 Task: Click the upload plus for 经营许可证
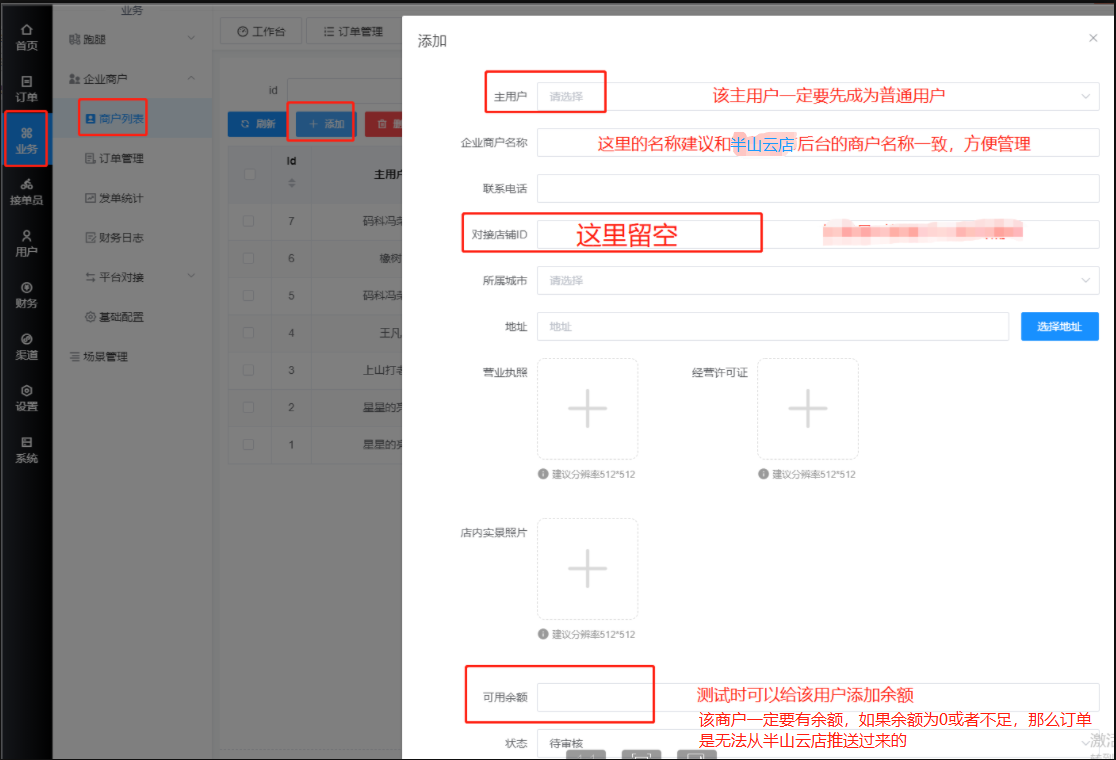(x=808, y=408)
